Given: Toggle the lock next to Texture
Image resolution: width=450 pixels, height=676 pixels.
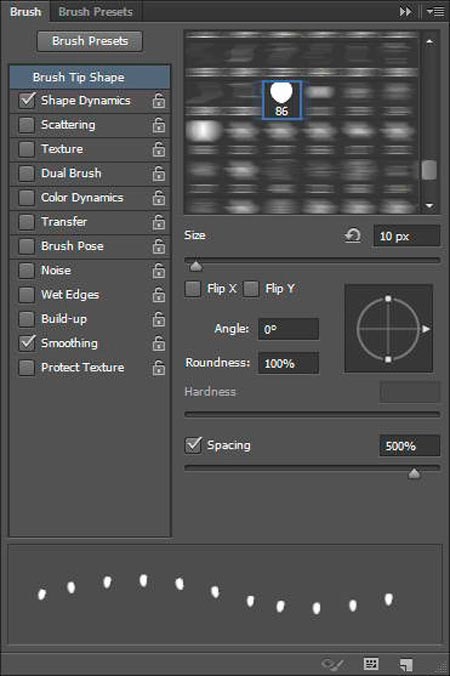Looking at the screenshot, I should pyautogui.click(x=159, y=149).
